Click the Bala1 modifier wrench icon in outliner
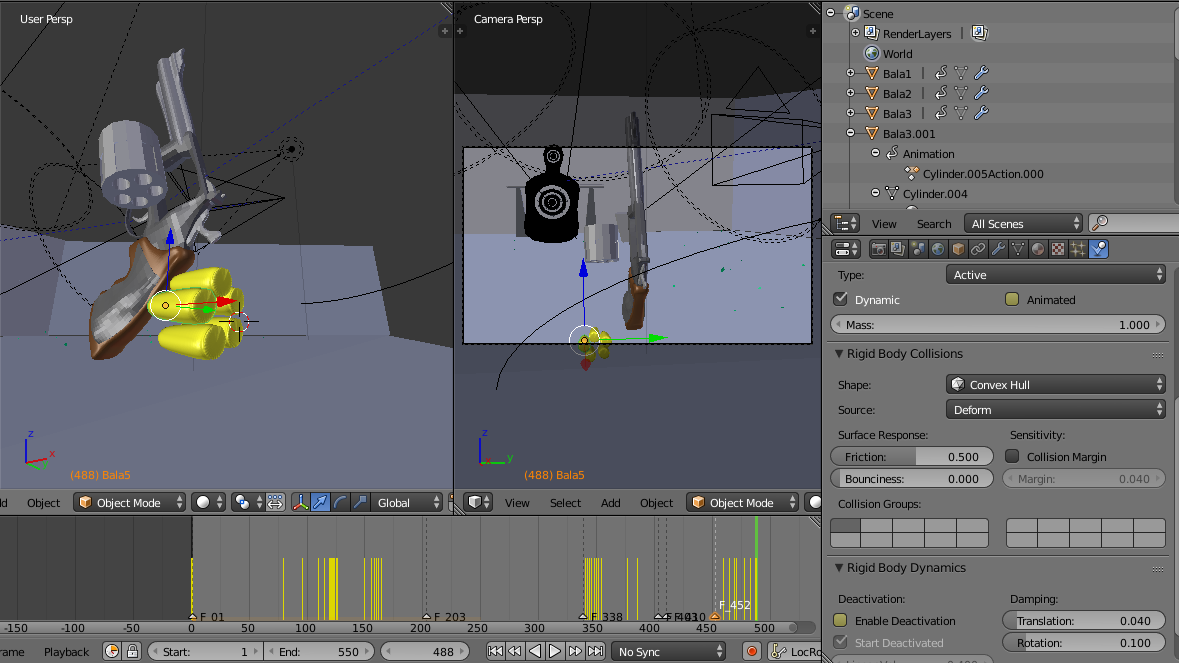This screenshot has height=663, width=1179. 981,73
